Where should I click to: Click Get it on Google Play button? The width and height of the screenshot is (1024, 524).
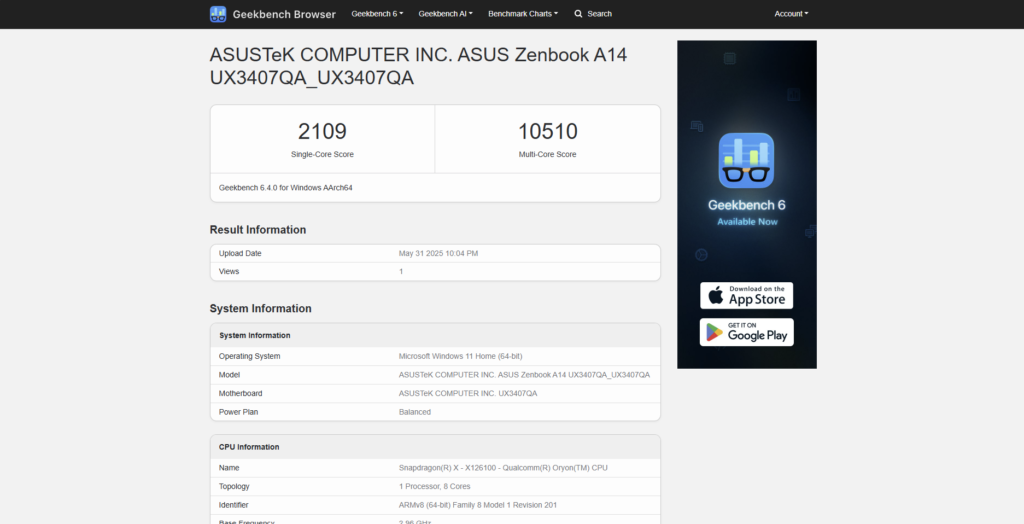tap(746, 332)
